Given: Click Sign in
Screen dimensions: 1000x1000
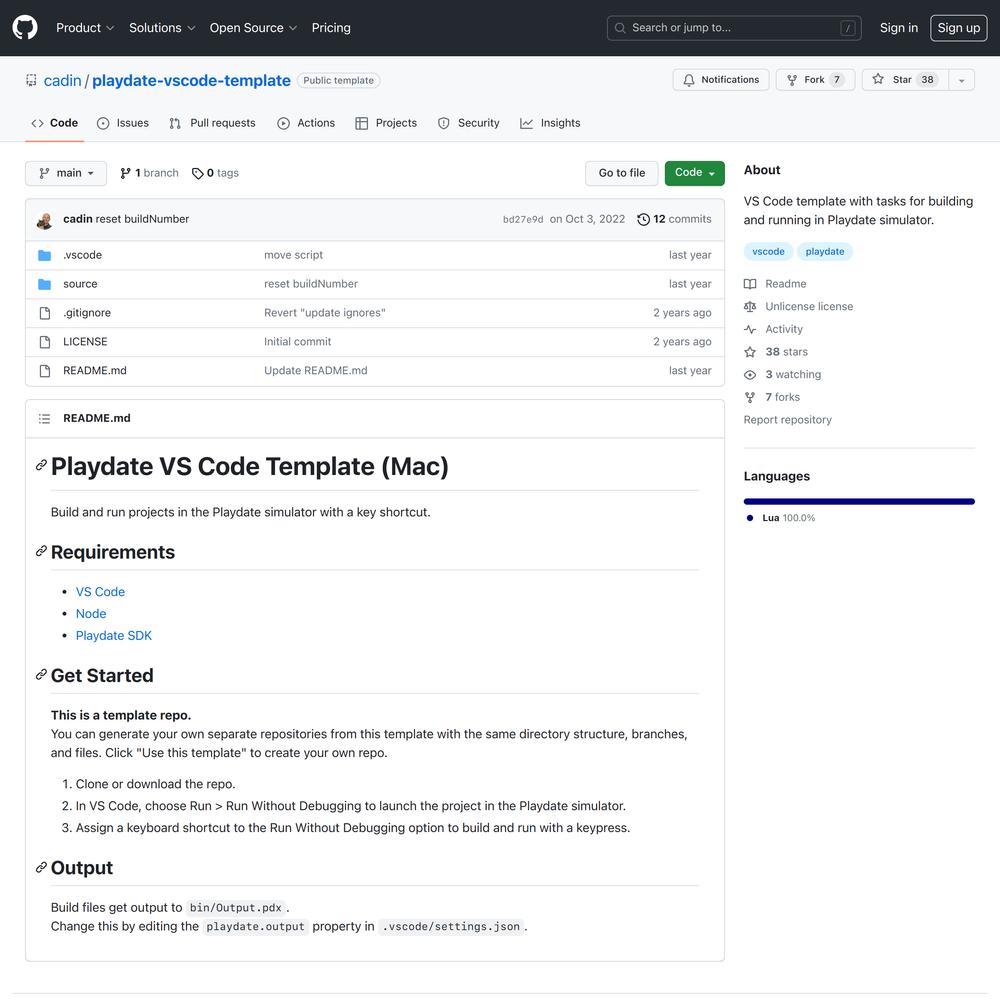Looking at the screenshot, I should [x=899, y=28].
